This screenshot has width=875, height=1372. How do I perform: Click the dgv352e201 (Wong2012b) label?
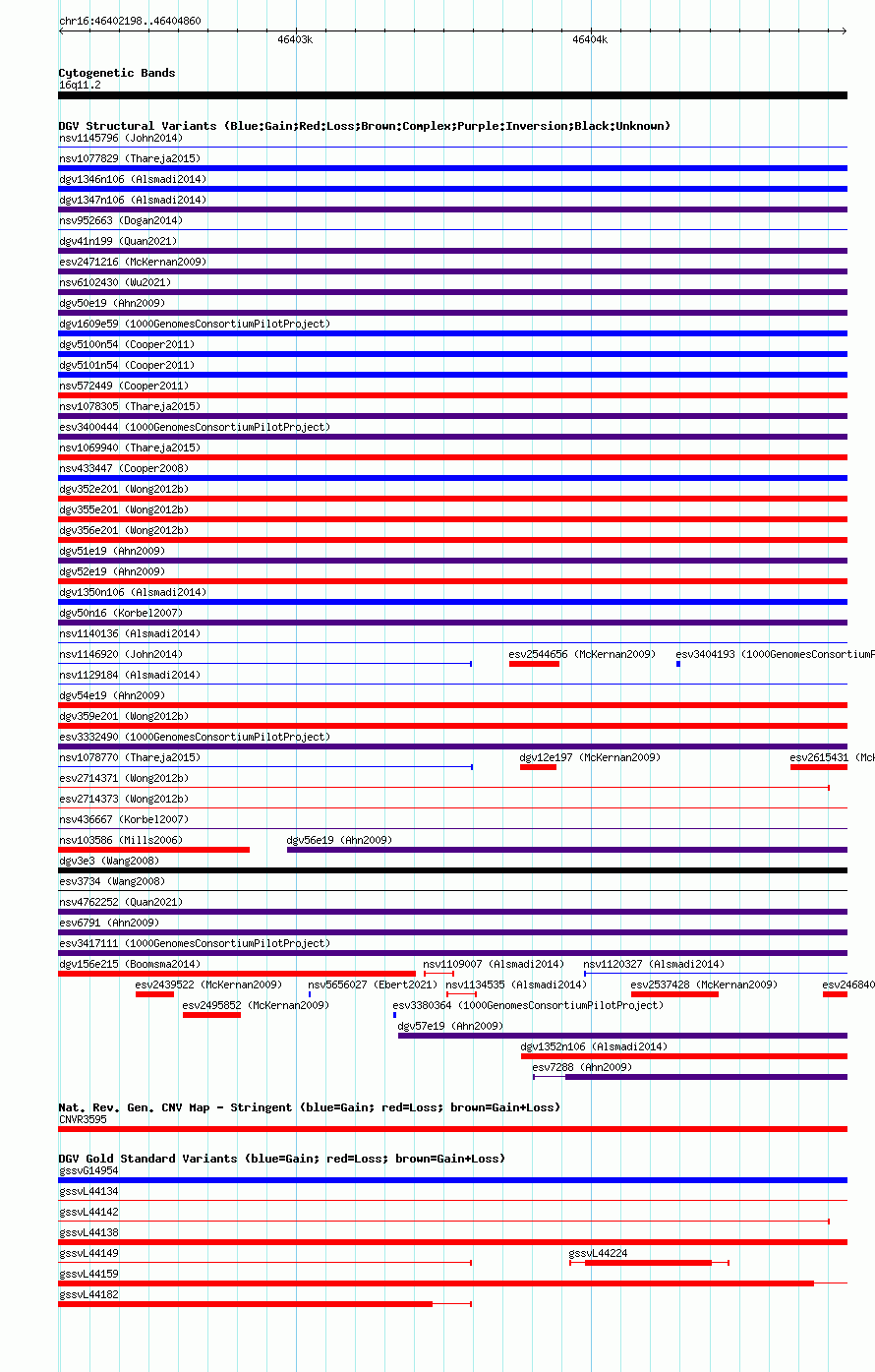click(124, 489)
